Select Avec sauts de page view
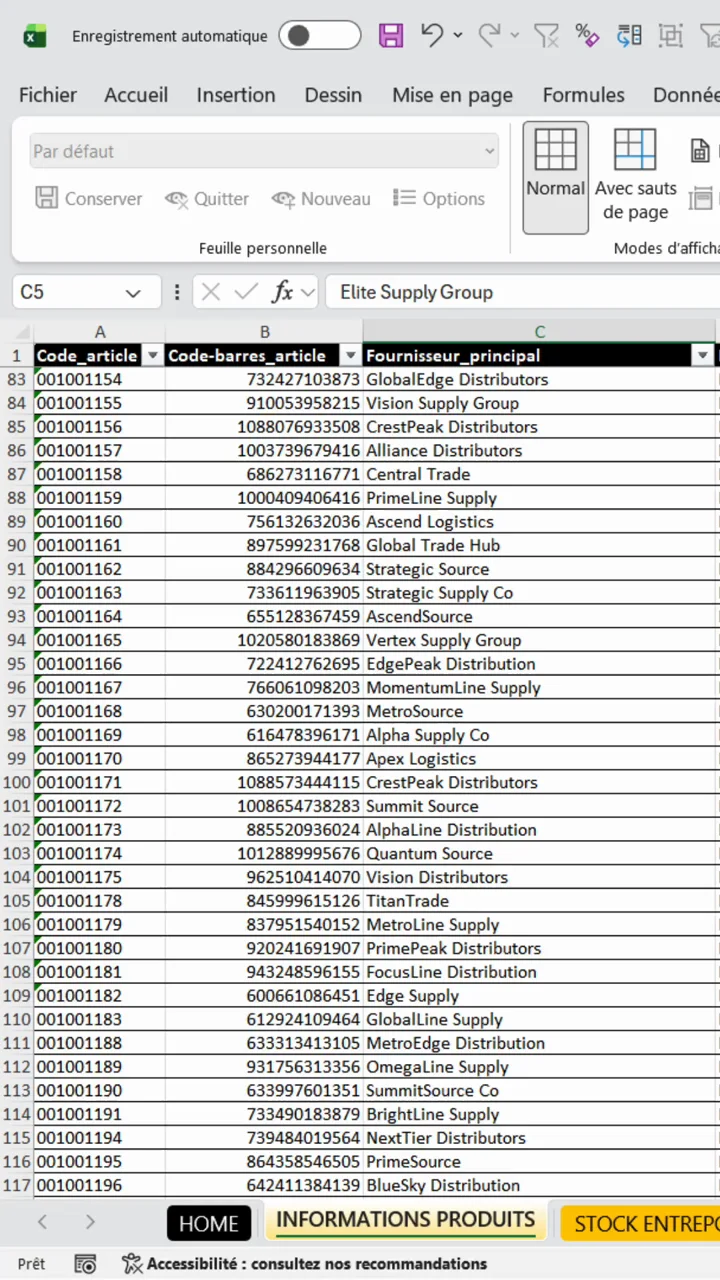The width and height of the screenshot is (720, 1280). [x=635, y=177]
